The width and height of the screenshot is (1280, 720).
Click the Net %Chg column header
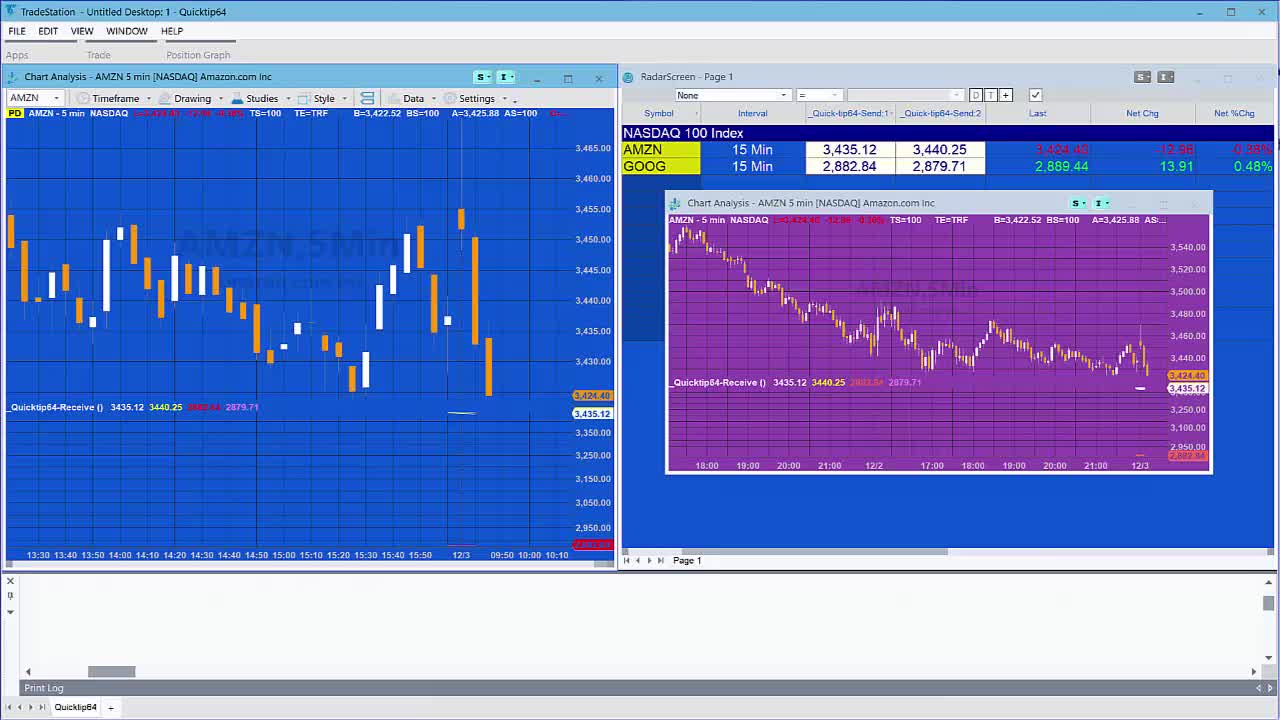pos(1234,113)
